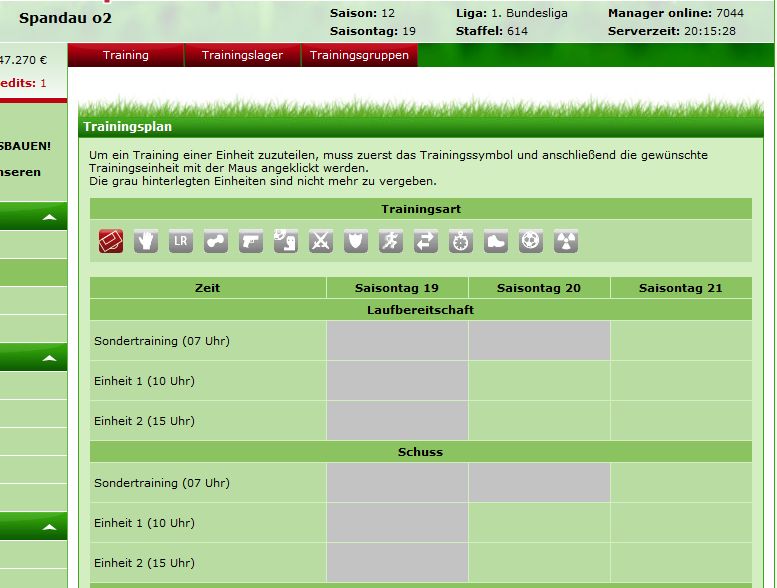Select the shield defense training icon

pyautogui.click(x=356, y=241)
